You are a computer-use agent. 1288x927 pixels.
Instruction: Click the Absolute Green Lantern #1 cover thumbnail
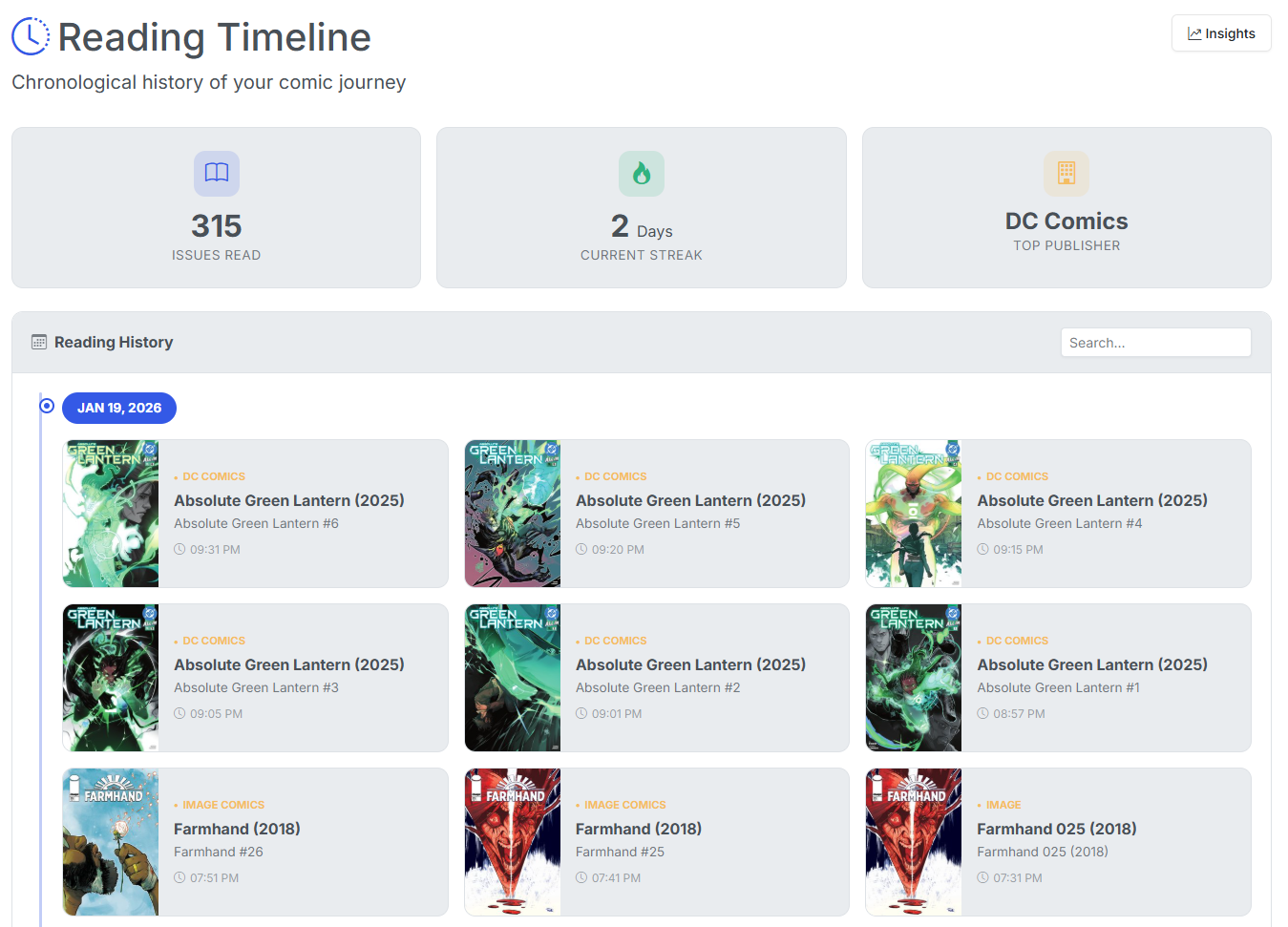pyautogui.click(x=913, y=677)
